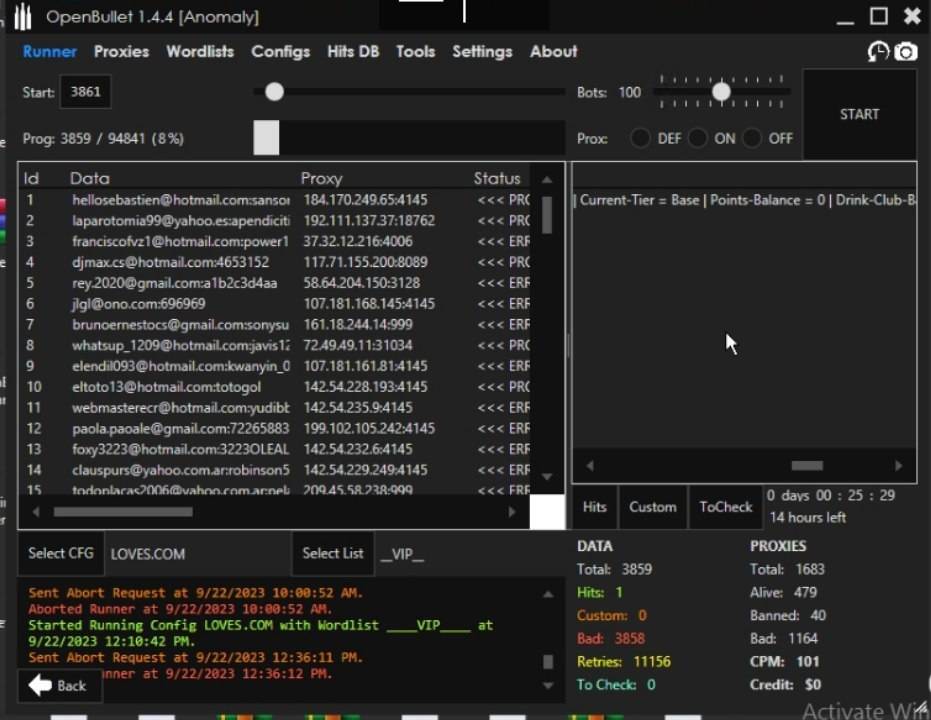The image size is (931, 720).
Task: Click the clock timer icon at top right
Action: 878,52
